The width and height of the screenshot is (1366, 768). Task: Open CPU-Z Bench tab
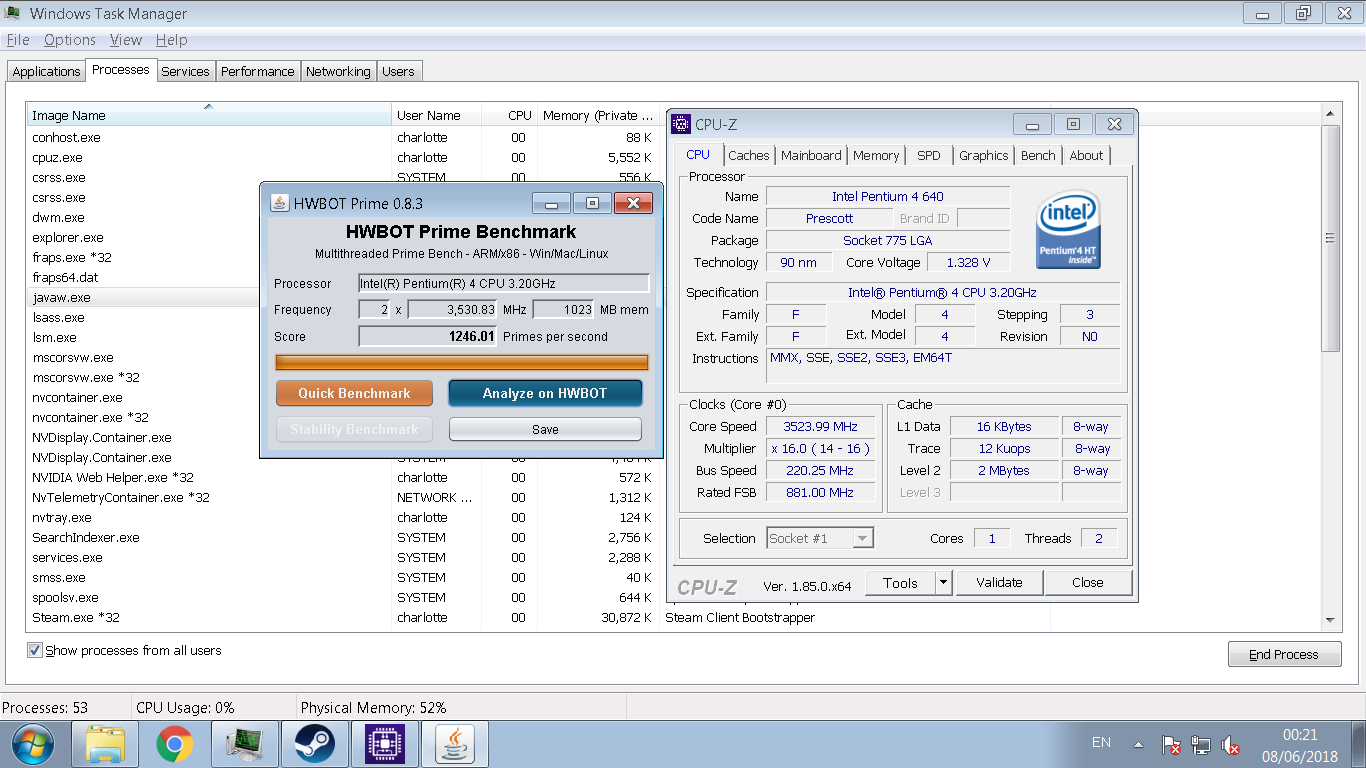click(x=1038, y=155)
